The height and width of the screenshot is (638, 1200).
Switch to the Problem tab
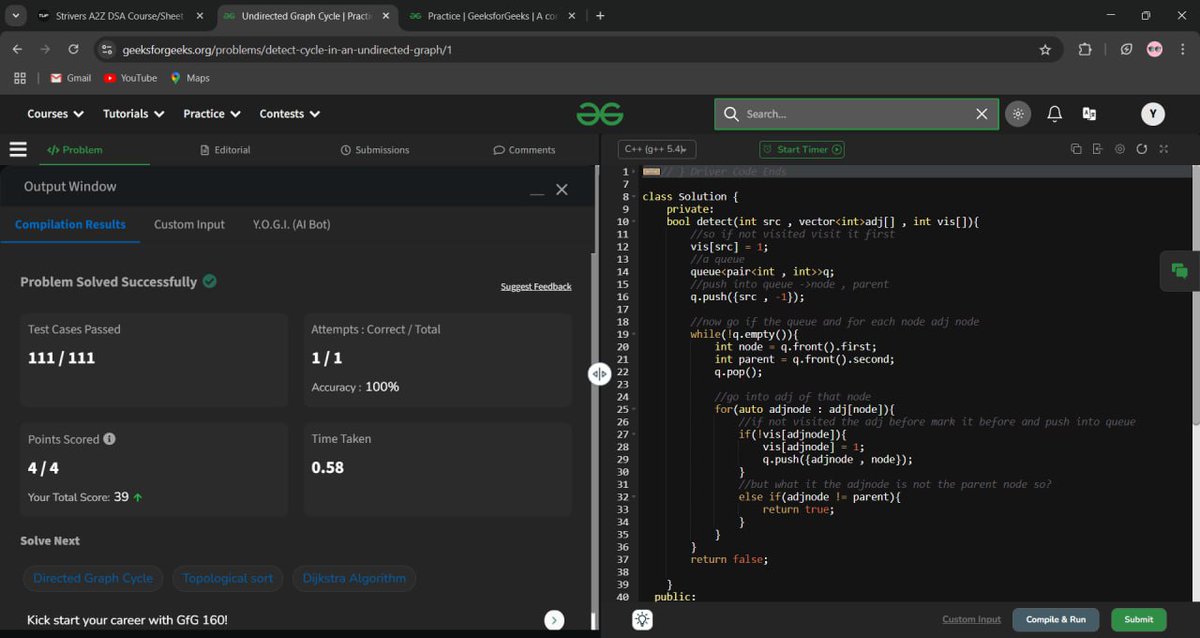point(75,150)
